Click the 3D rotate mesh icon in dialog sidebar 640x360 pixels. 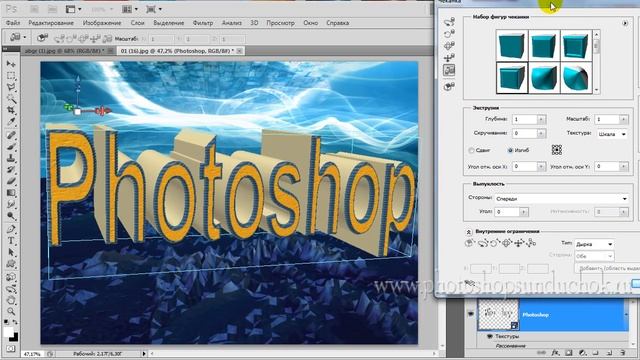click(449, 22)
